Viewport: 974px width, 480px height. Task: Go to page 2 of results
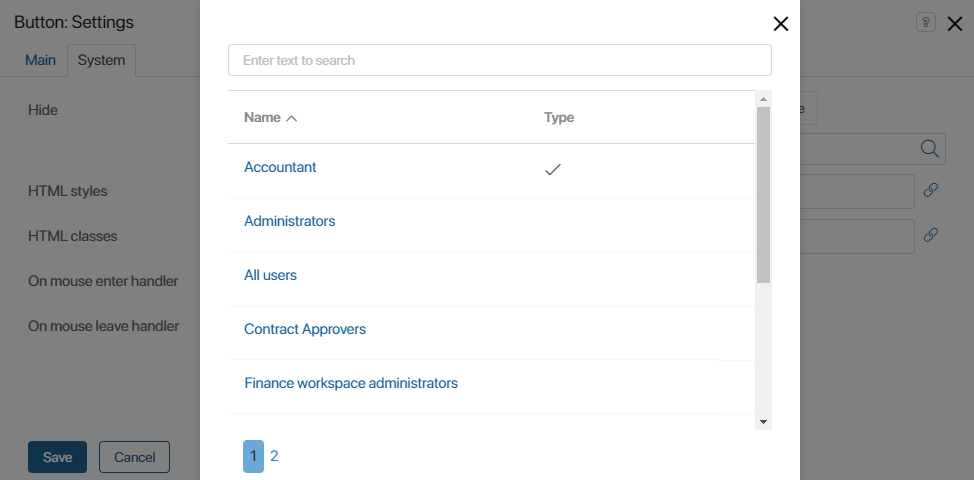pyautogui.click(x=274, y=456)
